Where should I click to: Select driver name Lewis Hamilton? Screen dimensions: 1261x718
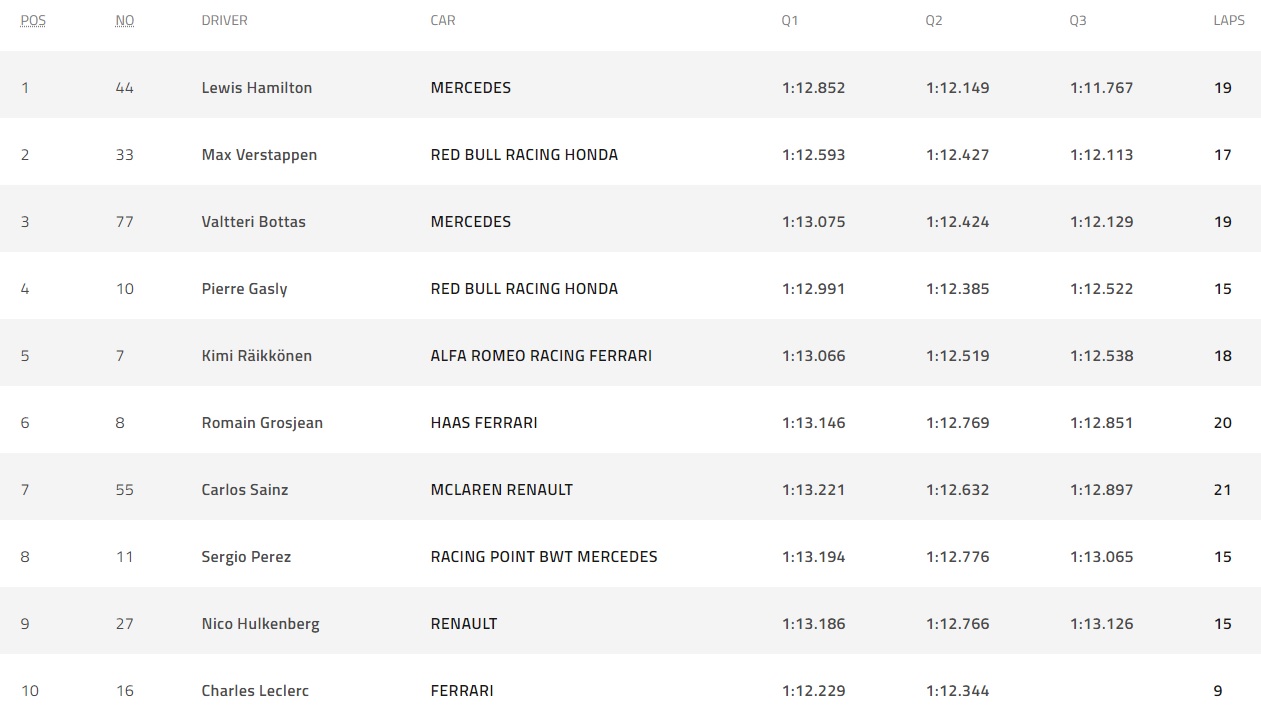[257, 88]
